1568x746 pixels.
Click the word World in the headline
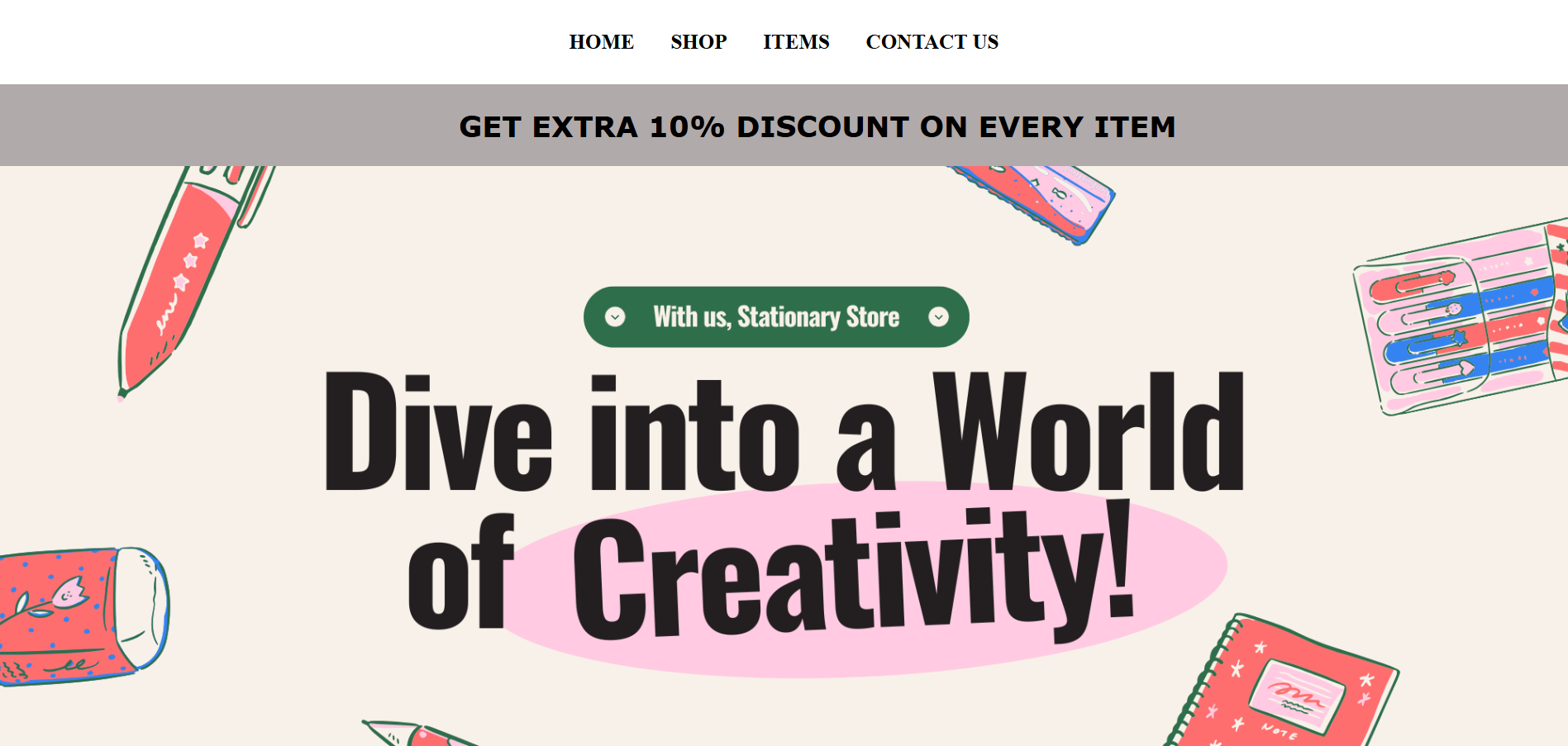(x=1089, y=432)
